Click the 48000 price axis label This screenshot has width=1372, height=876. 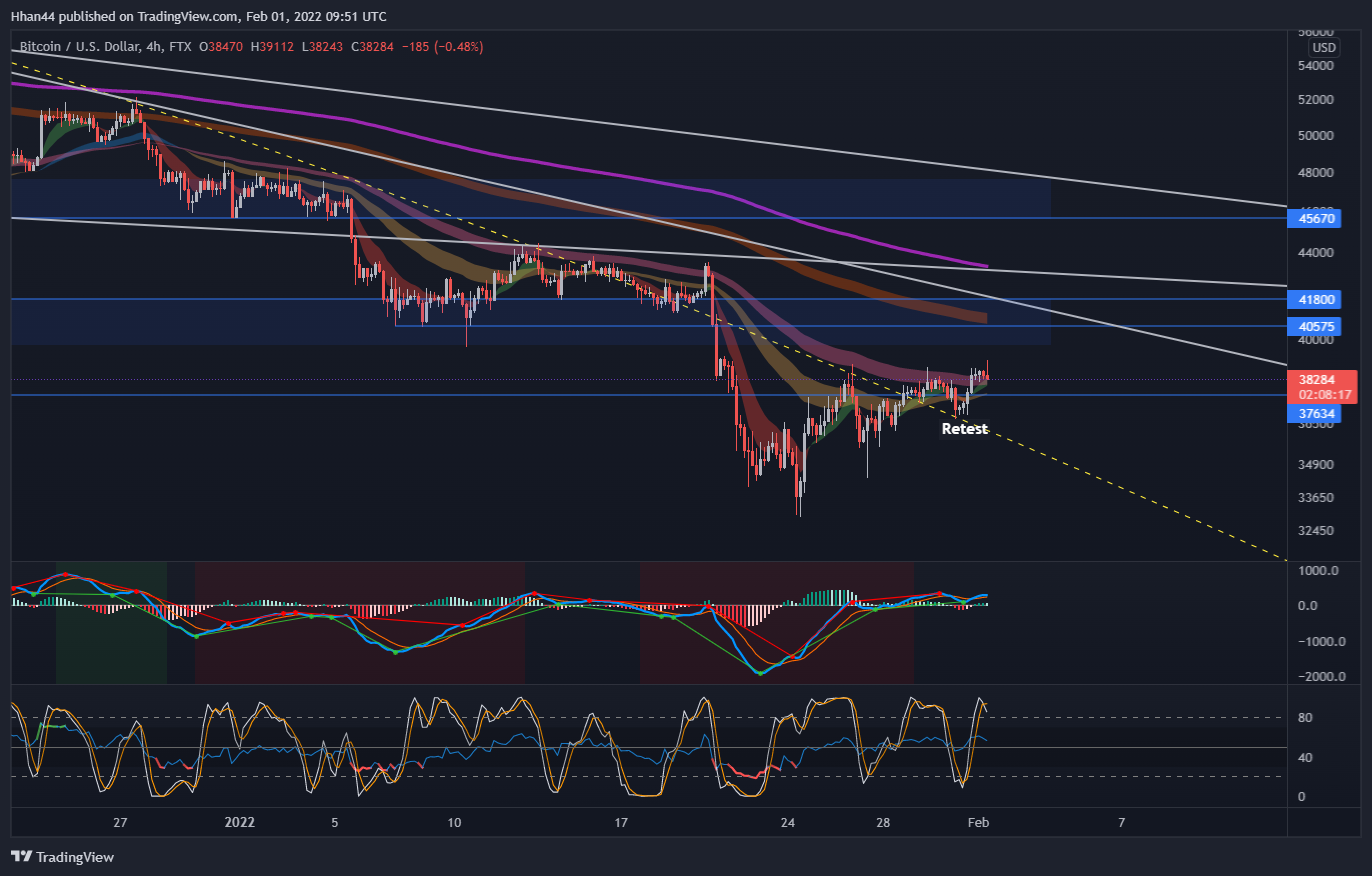tap(1316, 172)
